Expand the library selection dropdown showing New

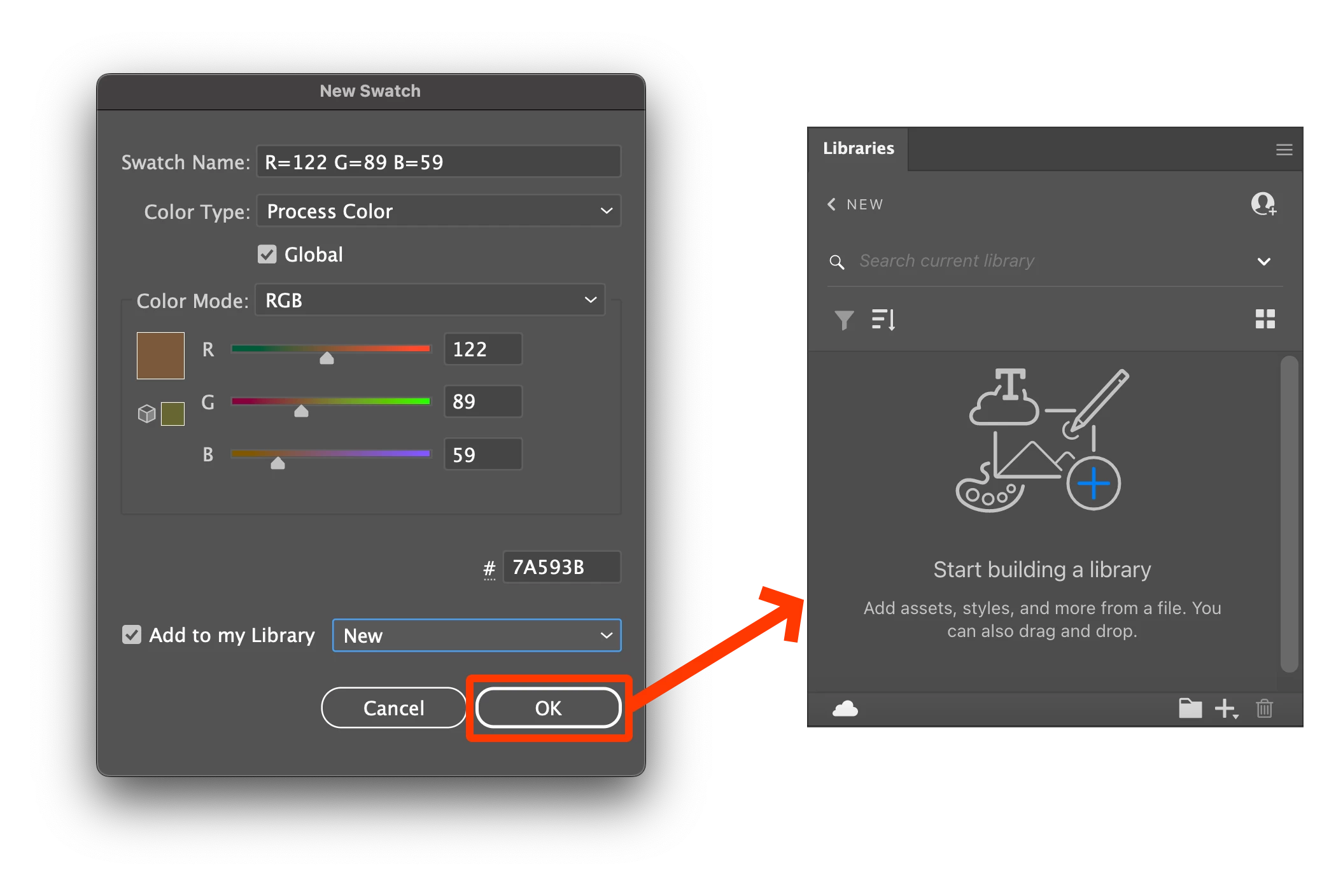pyautogui.click(x=477, y=635)
